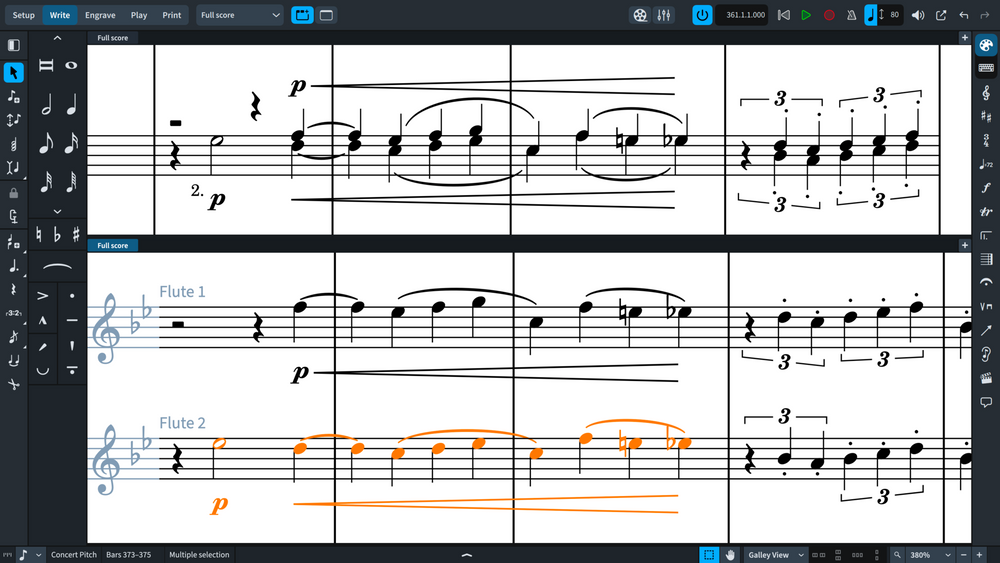
Task: Toggle lock duration
Action: tap(13, 193)
